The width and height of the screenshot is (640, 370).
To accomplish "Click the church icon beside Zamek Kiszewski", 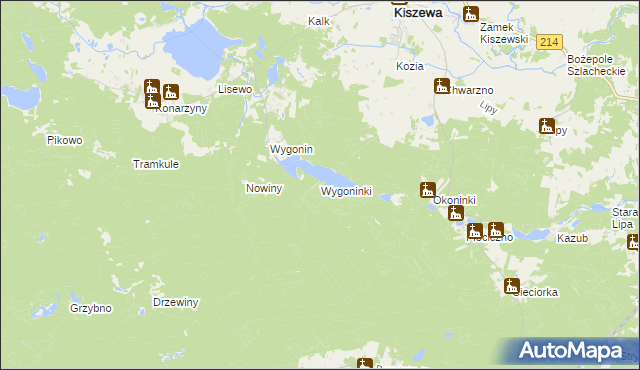I will [x=471, y=14].
